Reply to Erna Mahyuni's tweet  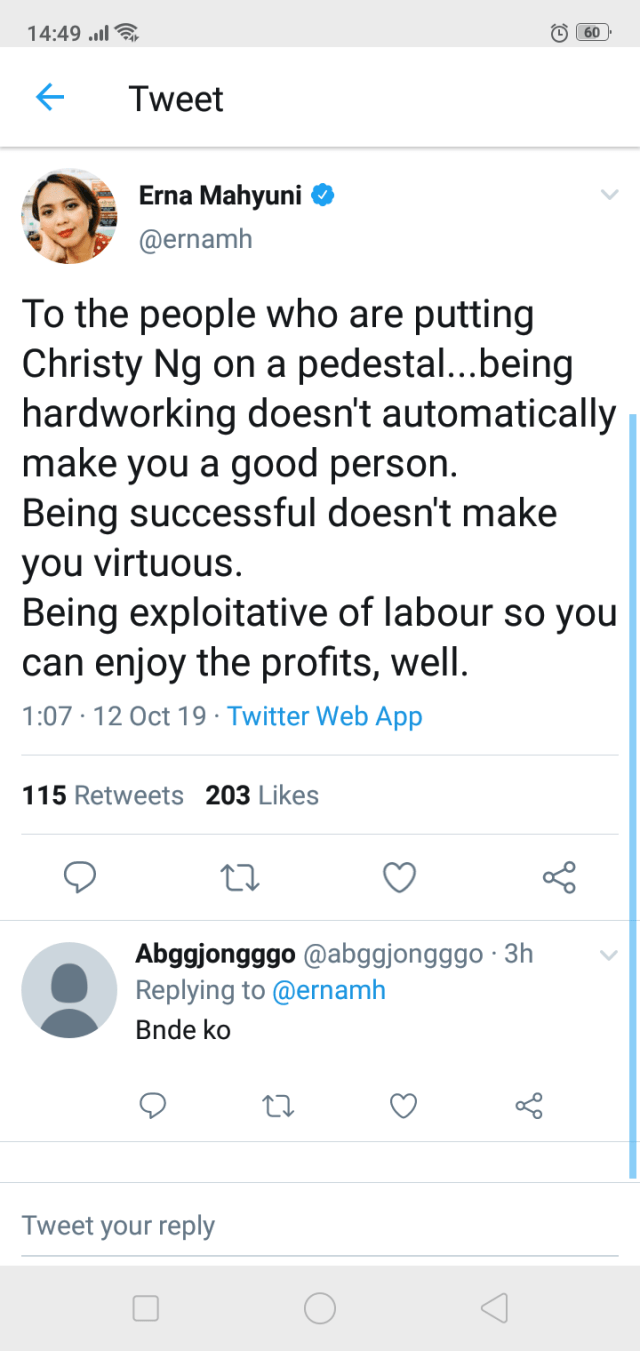pyautogui.click(x=80, y=878)
